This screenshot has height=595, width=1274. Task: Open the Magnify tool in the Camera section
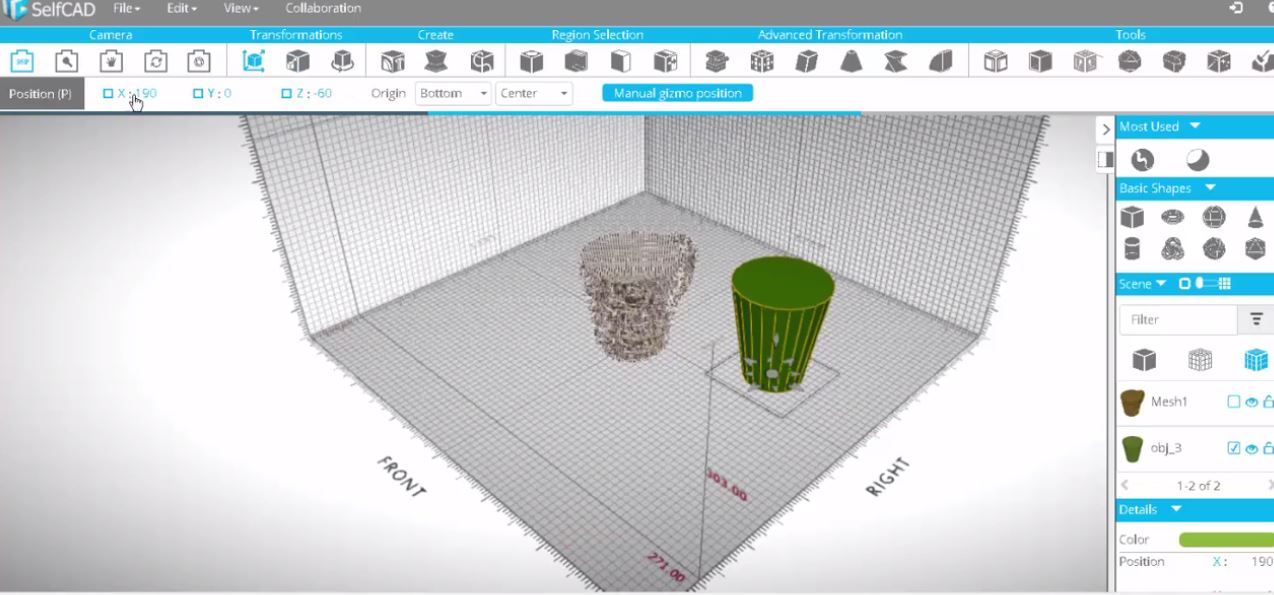66,61
